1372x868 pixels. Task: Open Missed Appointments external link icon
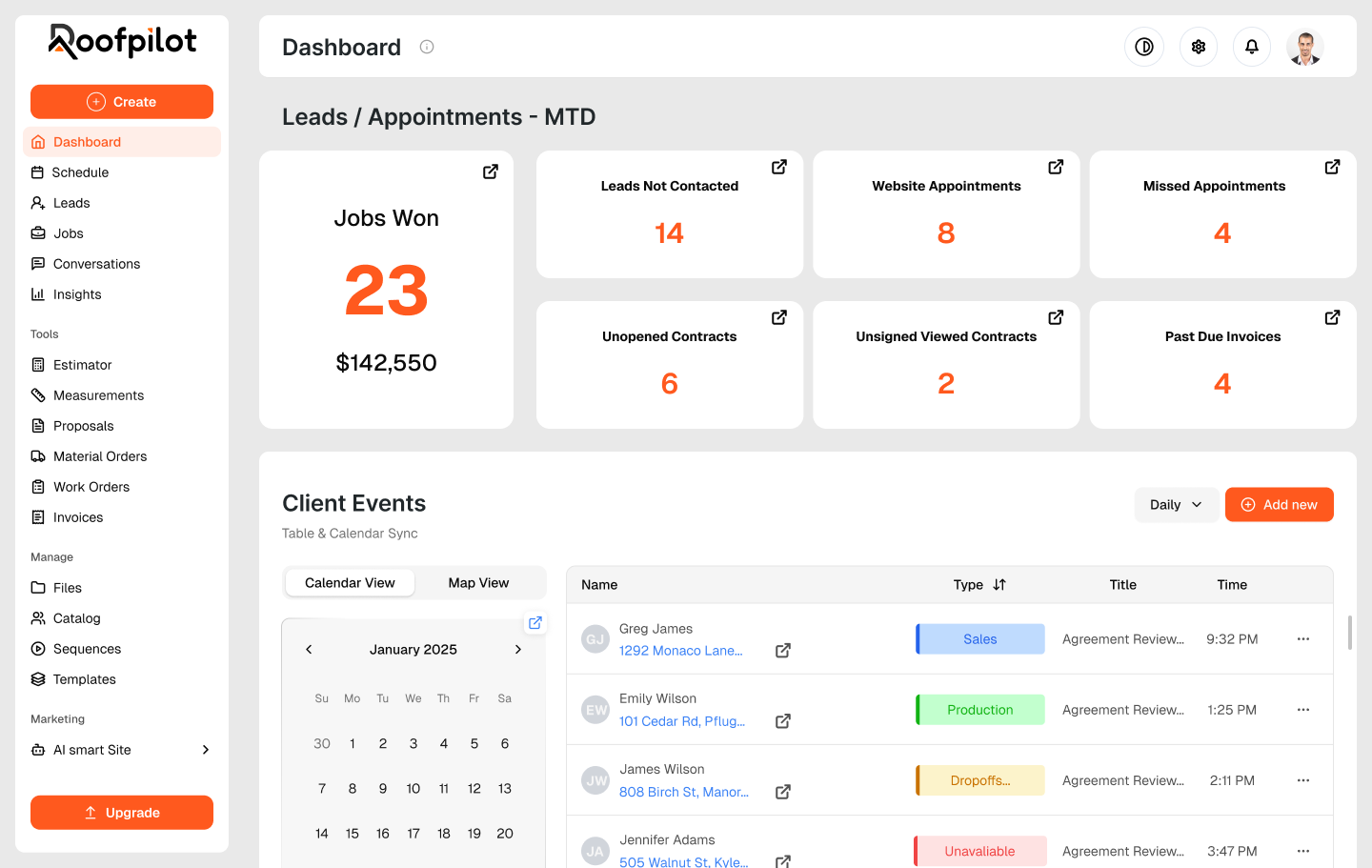click(x=1333, y=167)
